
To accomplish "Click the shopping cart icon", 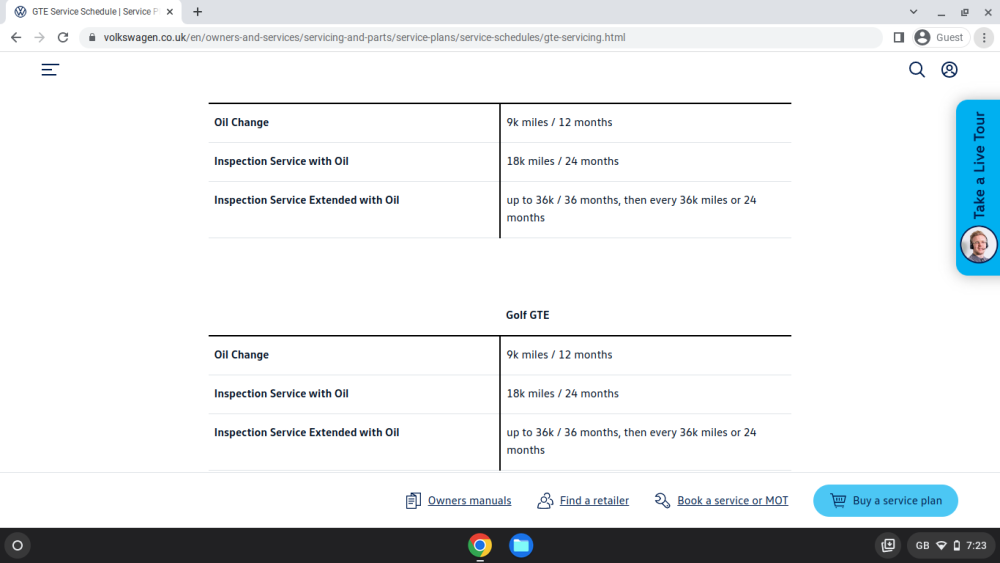I will coord(838,501).
